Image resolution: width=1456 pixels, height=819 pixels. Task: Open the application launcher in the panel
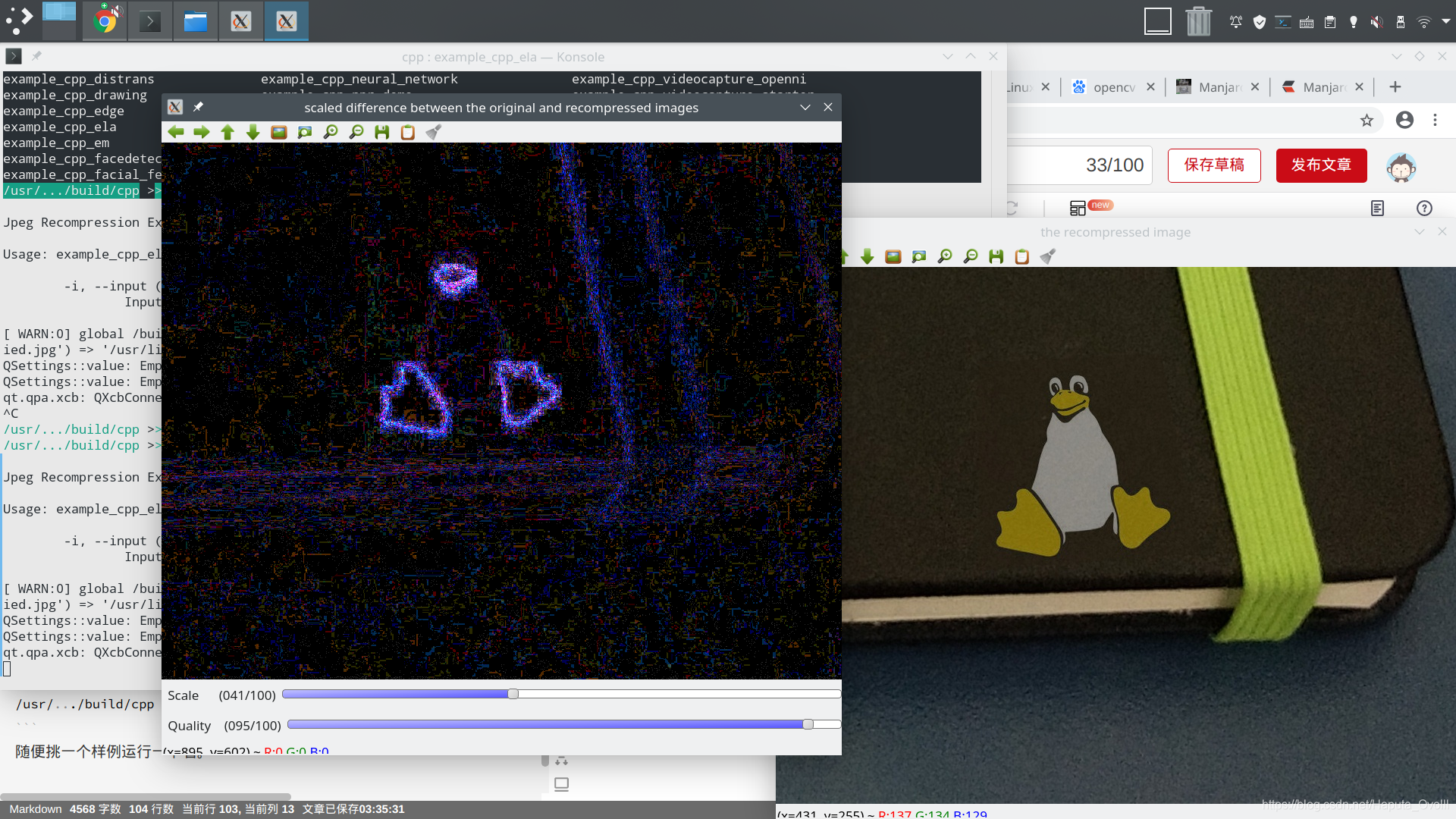(20, 20)
